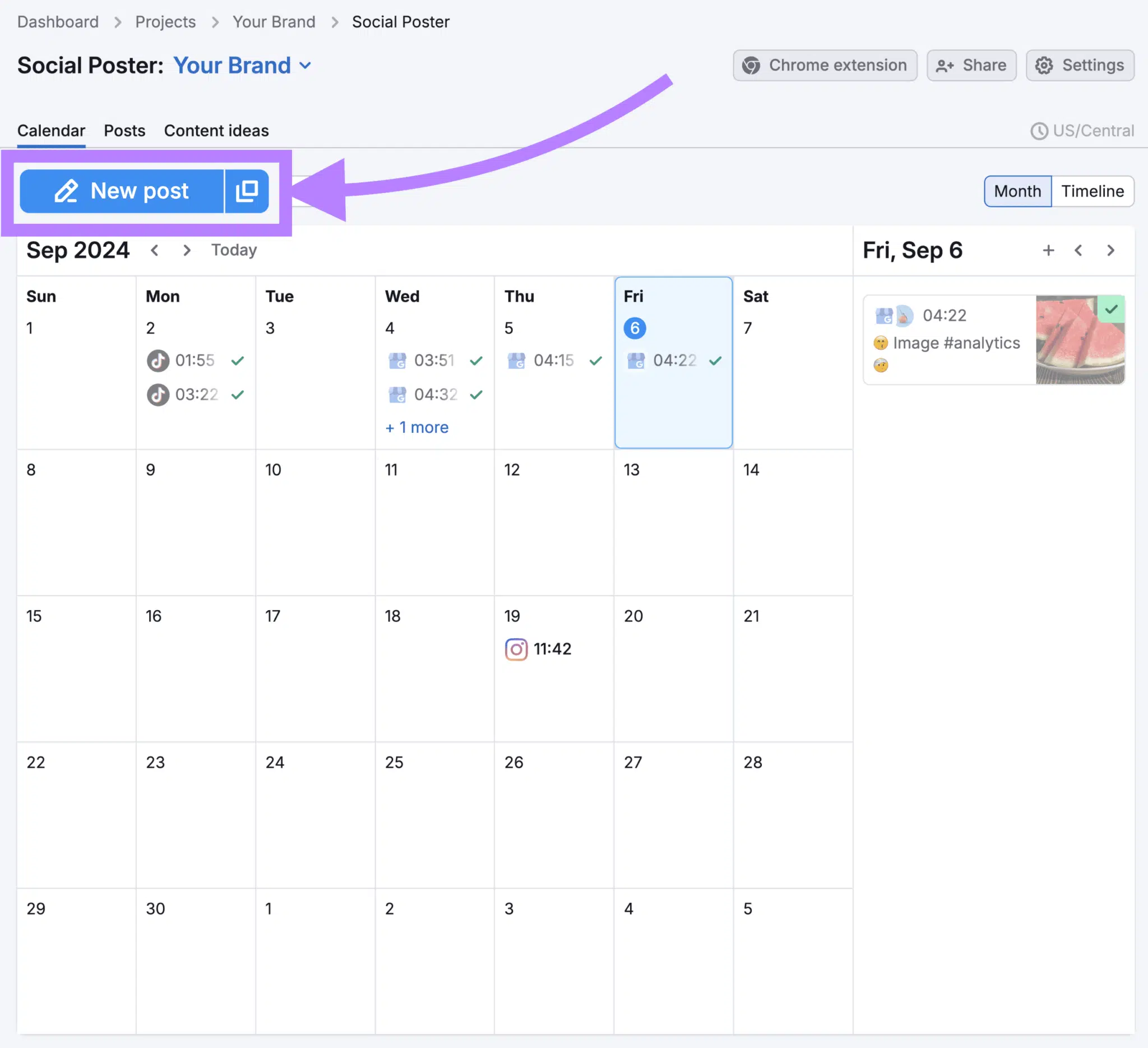The height and width of the screenshot is (1048, 1148).
Task: Click the 01:55 post checkmark status
Action: (238, 361)
